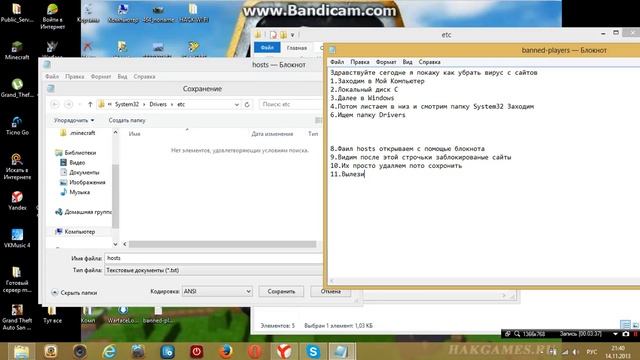Open the Упорядочить dropdown menu

(74, 120)
